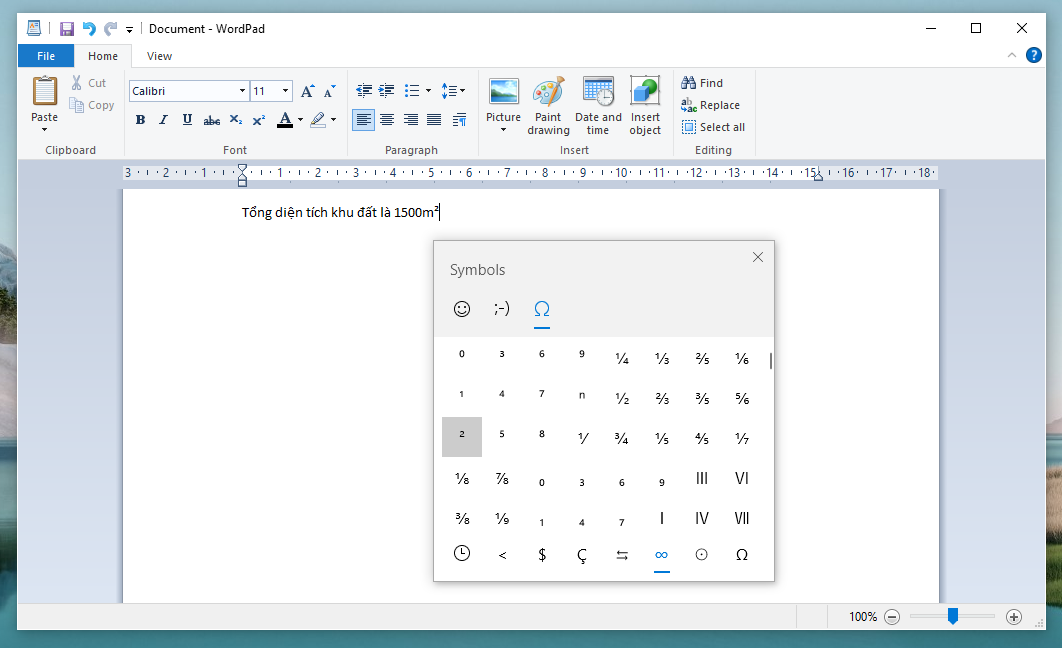Viewport: 1062px width, 648px height.
Task: Click the Paste clipboard icon
Action: [x=45, y=91]
